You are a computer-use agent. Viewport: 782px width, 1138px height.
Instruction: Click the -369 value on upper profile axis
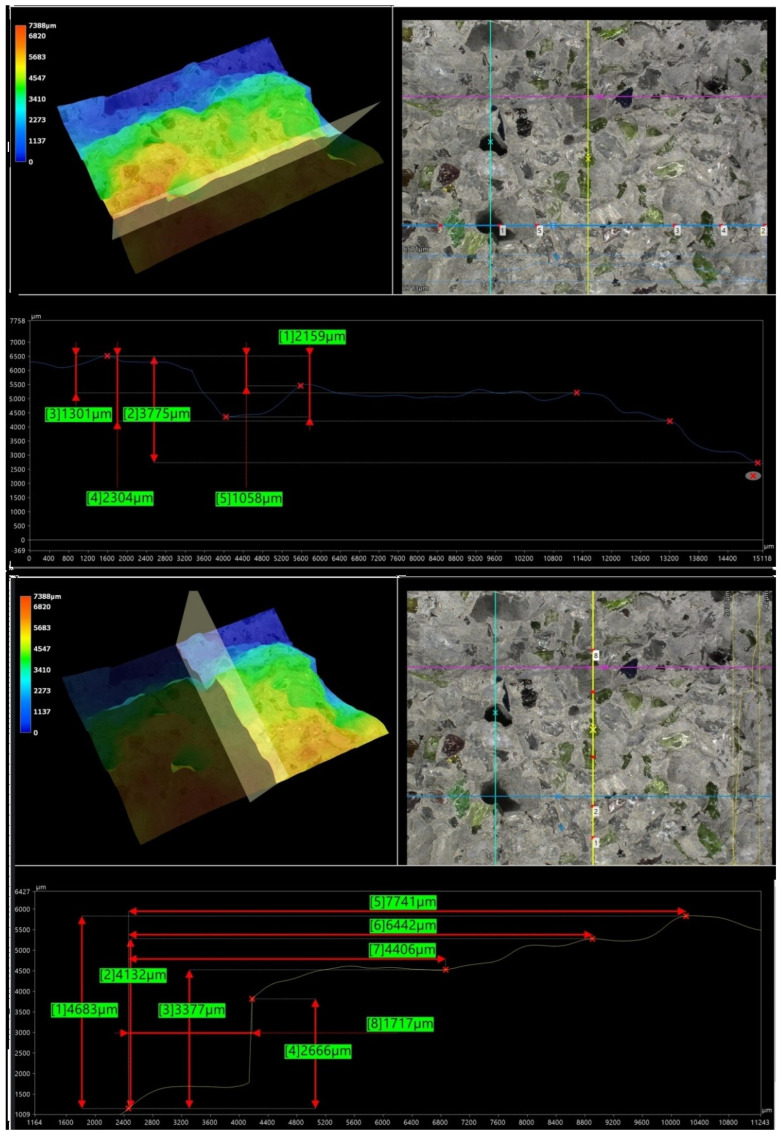(x=17, y=549)
